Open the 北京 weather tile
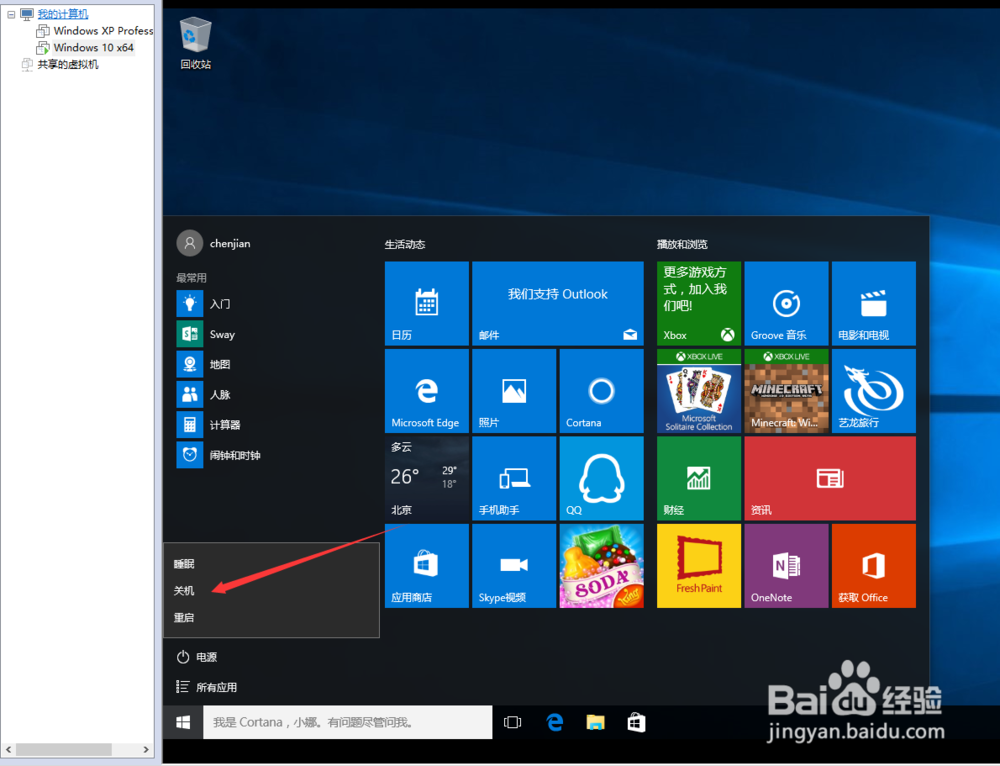 click(427, 478)
